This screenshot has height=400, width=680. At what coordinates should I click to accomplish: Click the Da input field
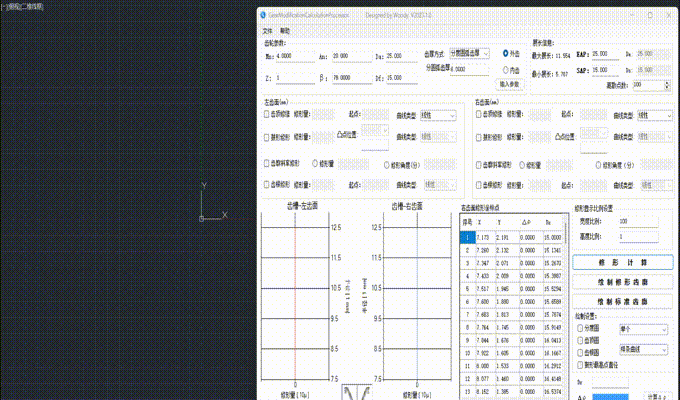point(401,56)
